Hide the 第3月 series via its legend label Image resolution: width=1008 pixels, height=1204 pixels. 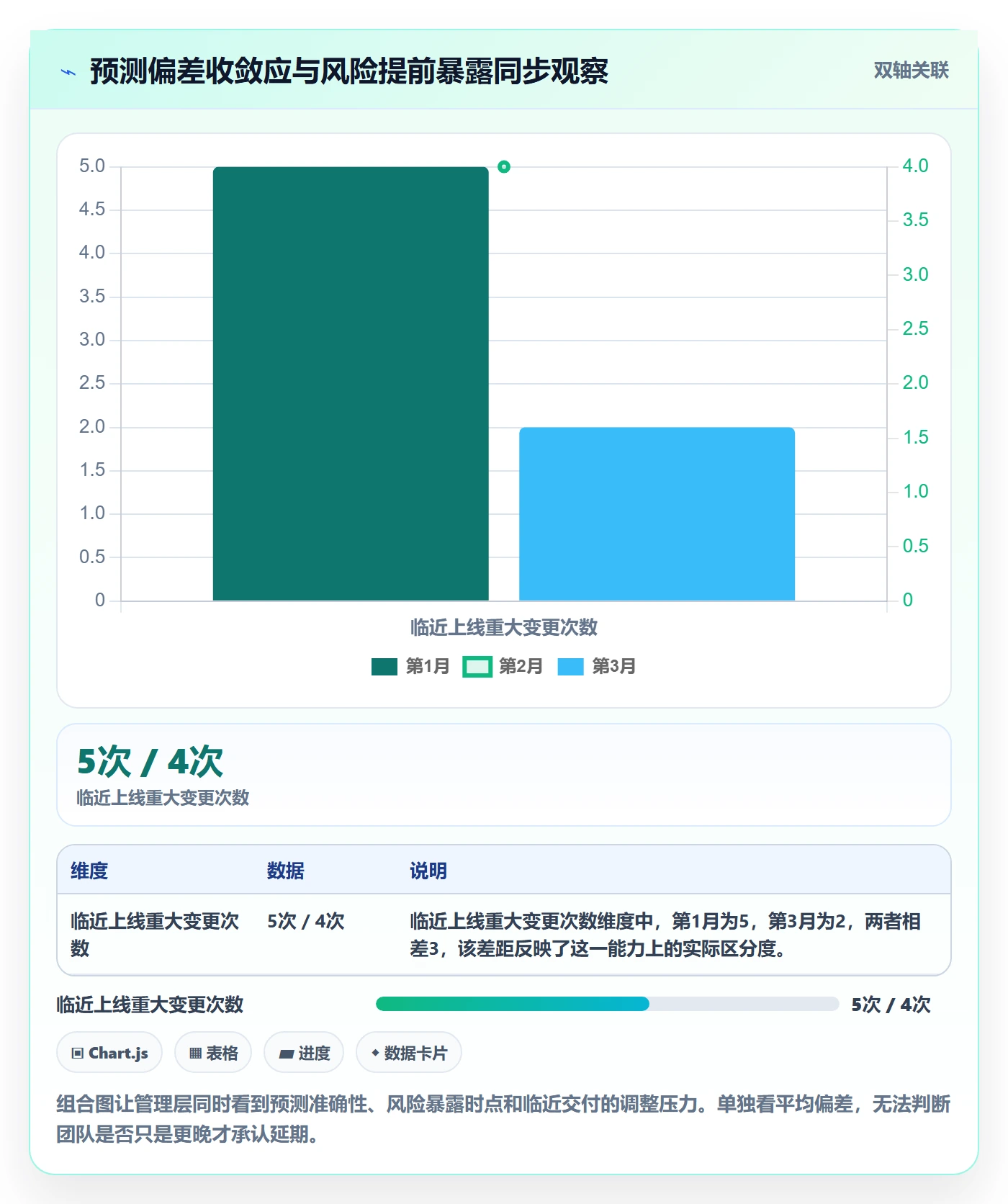pyautogui.click(x=613, y=667)
